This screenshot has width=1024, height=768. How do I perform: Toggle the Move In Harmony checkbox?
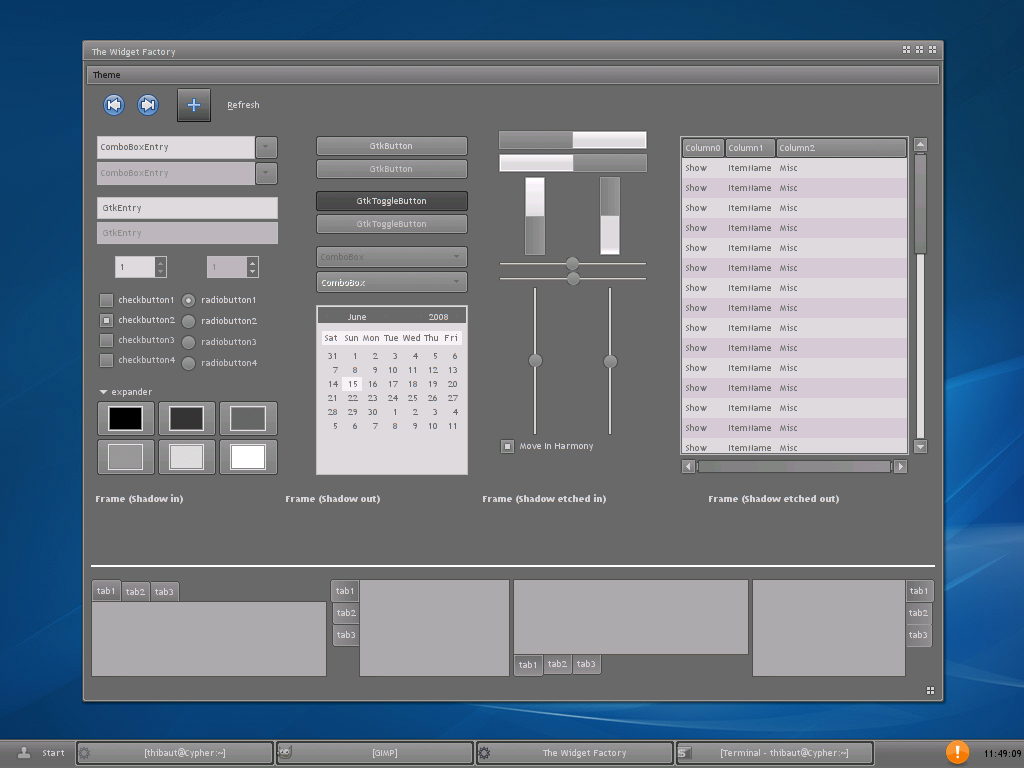[x=507, y=446]
